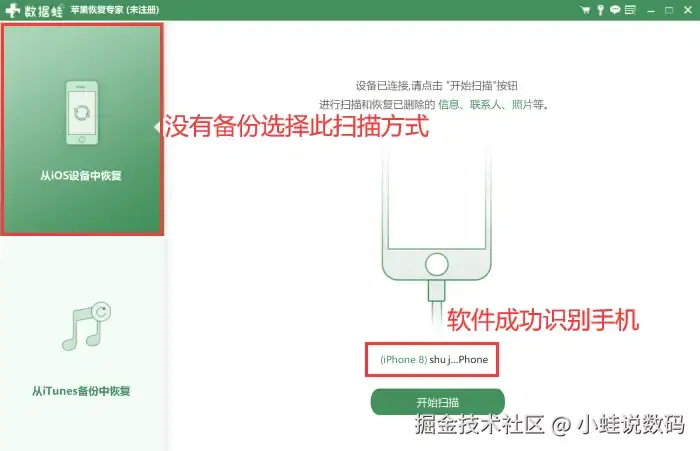Image resolution: width=700 pixels, height=451 pixels.
Task: Click the phone refresh icon in sidebar
Action: pyautogui.click(x=82, y=113)
